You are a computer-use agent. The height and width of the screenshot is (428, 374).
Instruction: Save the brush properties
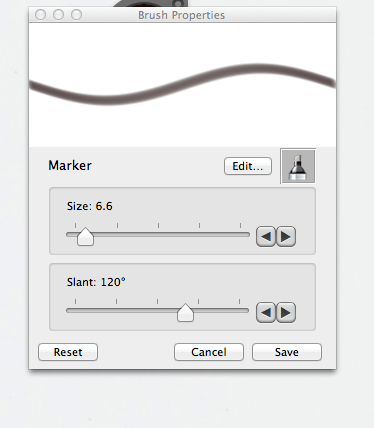tap(287, 352)
